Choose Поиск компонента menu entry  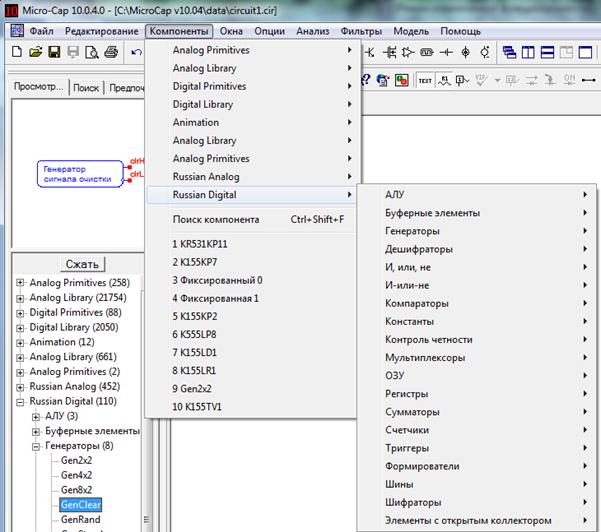pos(251,220)
